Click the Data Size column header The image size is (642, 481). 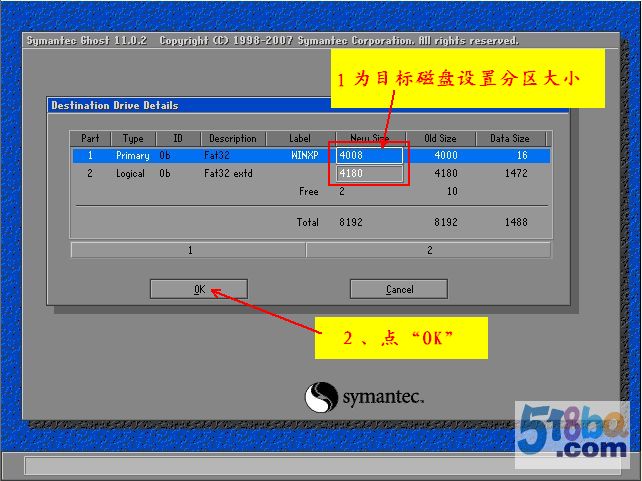[510, 138]
